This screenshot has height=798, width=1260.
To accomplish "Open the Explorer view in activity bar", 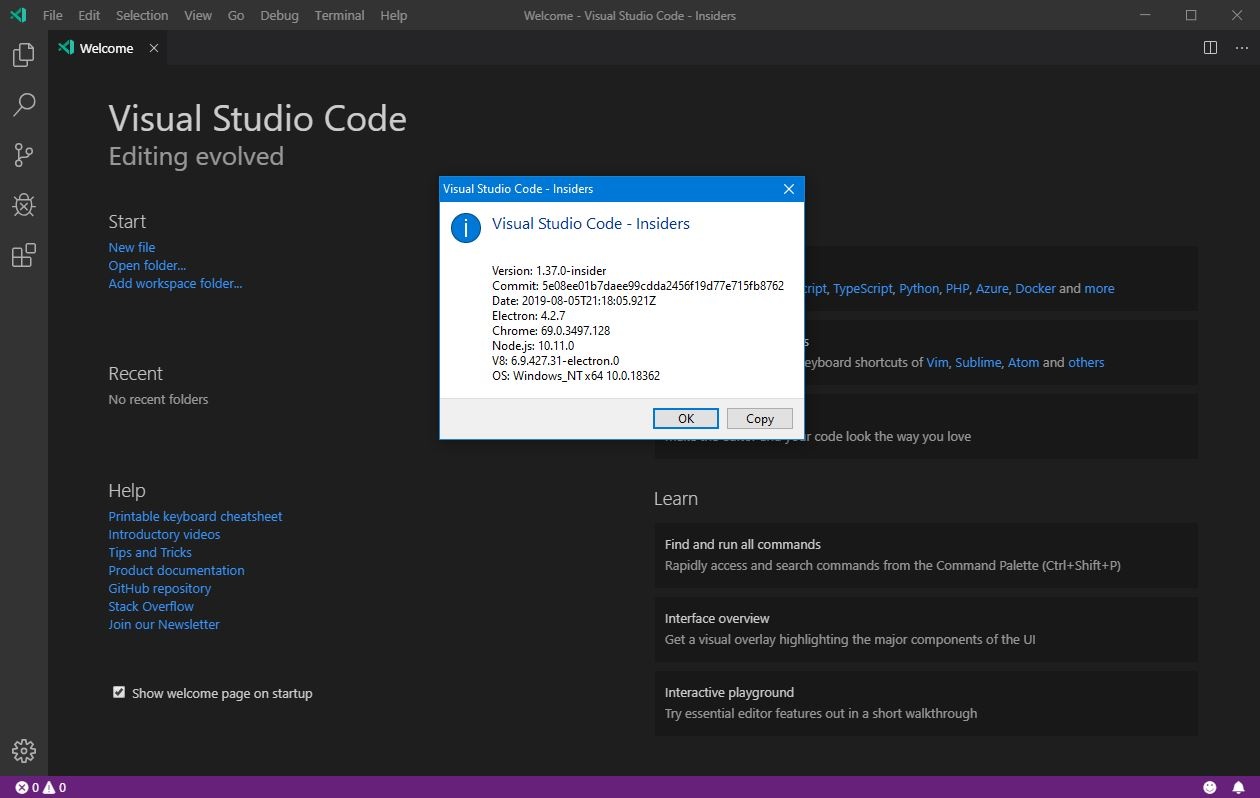I will click(x=23, y=55).
